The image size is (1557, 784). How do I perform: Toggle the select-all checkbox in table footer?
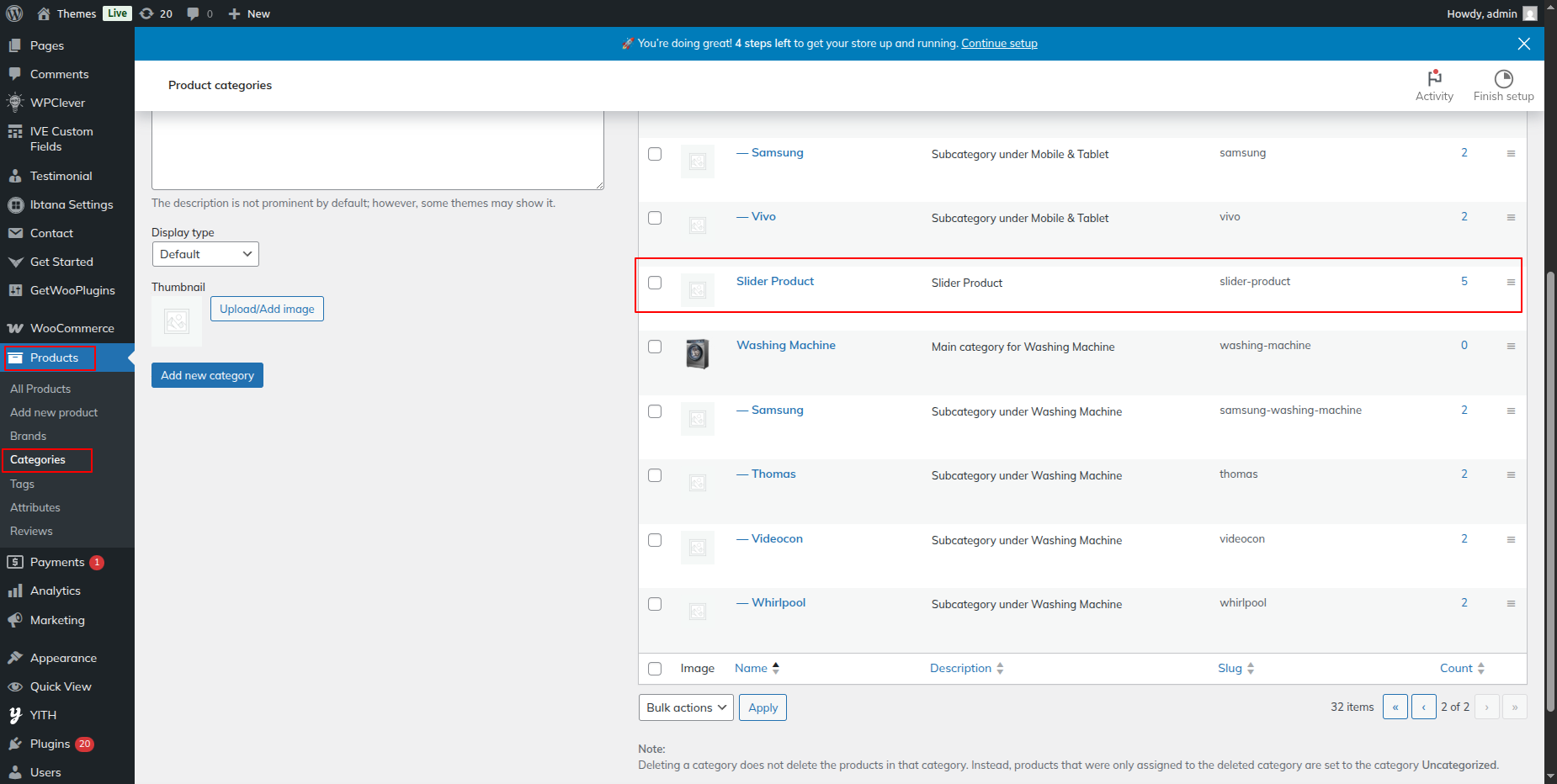[x=655, y=669]
